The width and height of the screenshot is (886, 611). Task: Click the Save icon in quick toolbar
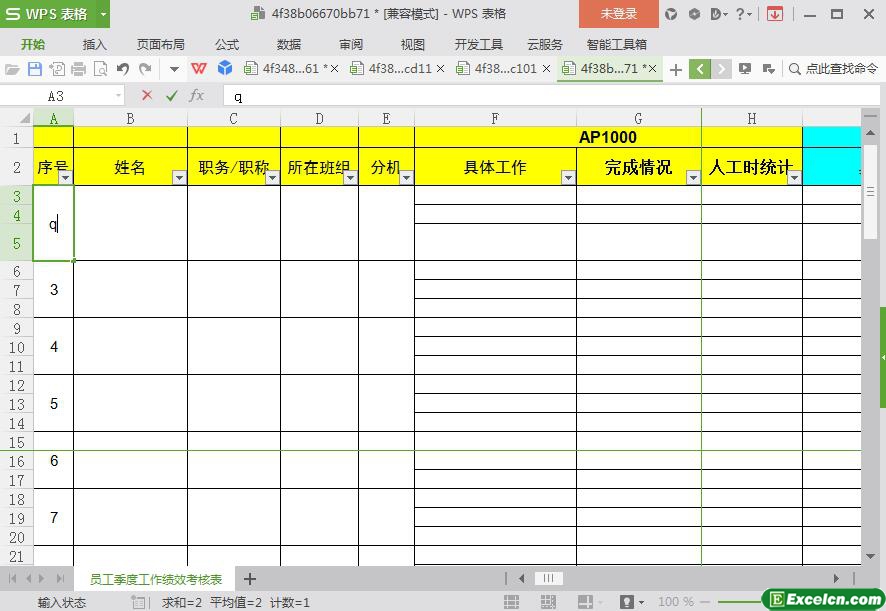point(35,69)
